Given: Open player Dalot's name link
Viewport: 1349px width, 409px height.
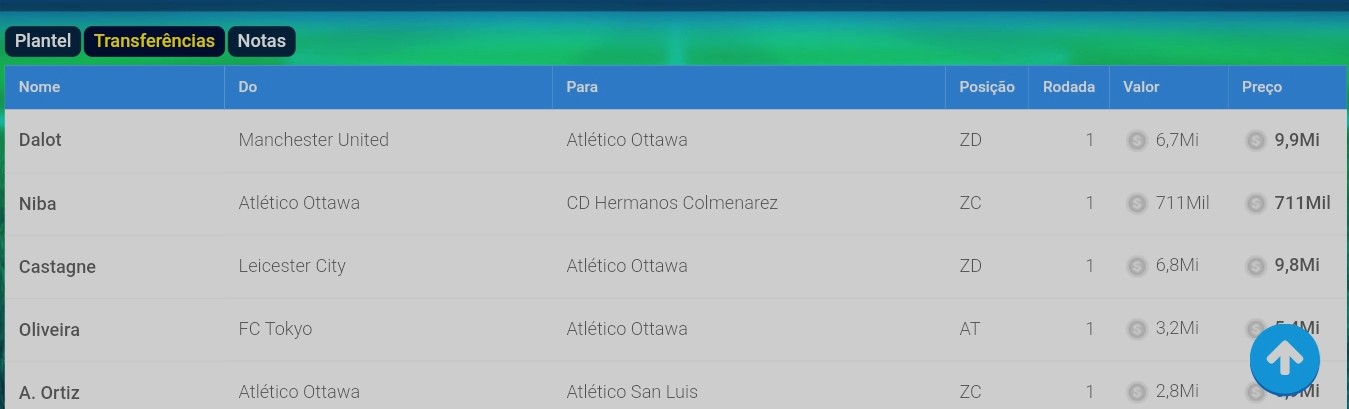Looking at the screenshot, I should (x=40, y=140).
